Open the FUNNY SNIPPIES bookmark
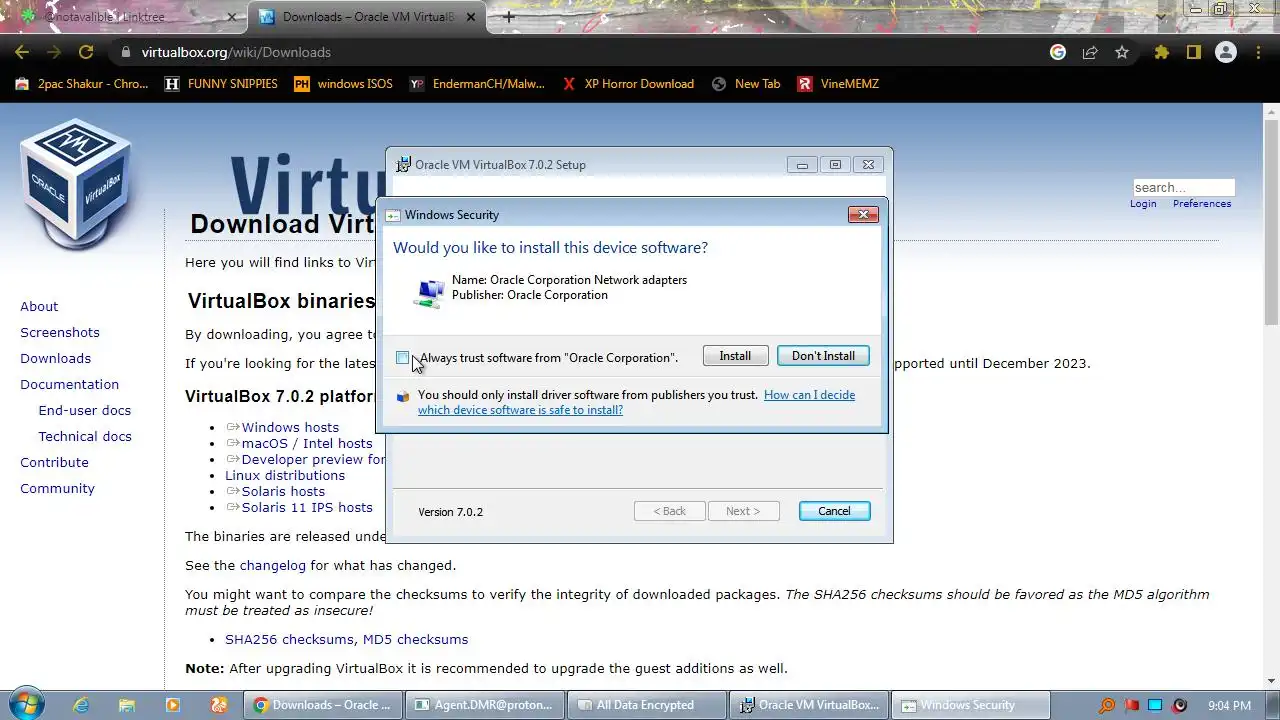1280x720 pixels. coord(221,84)
